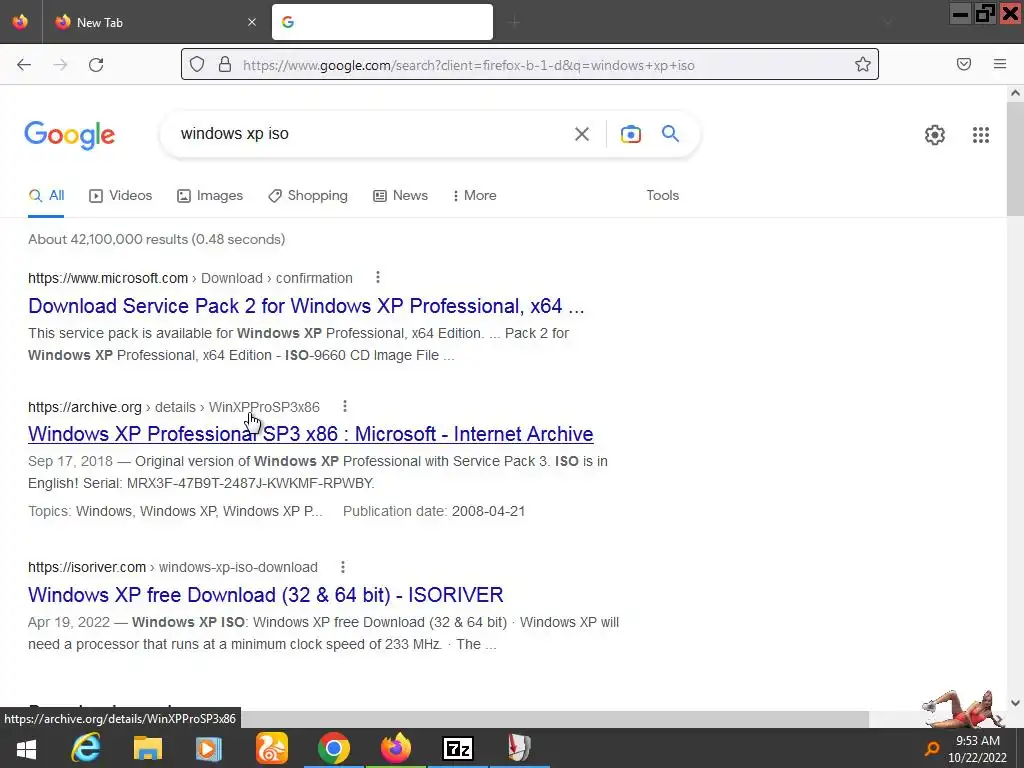
Task: Click the forward navigation arrow
Action: point(60,65)
